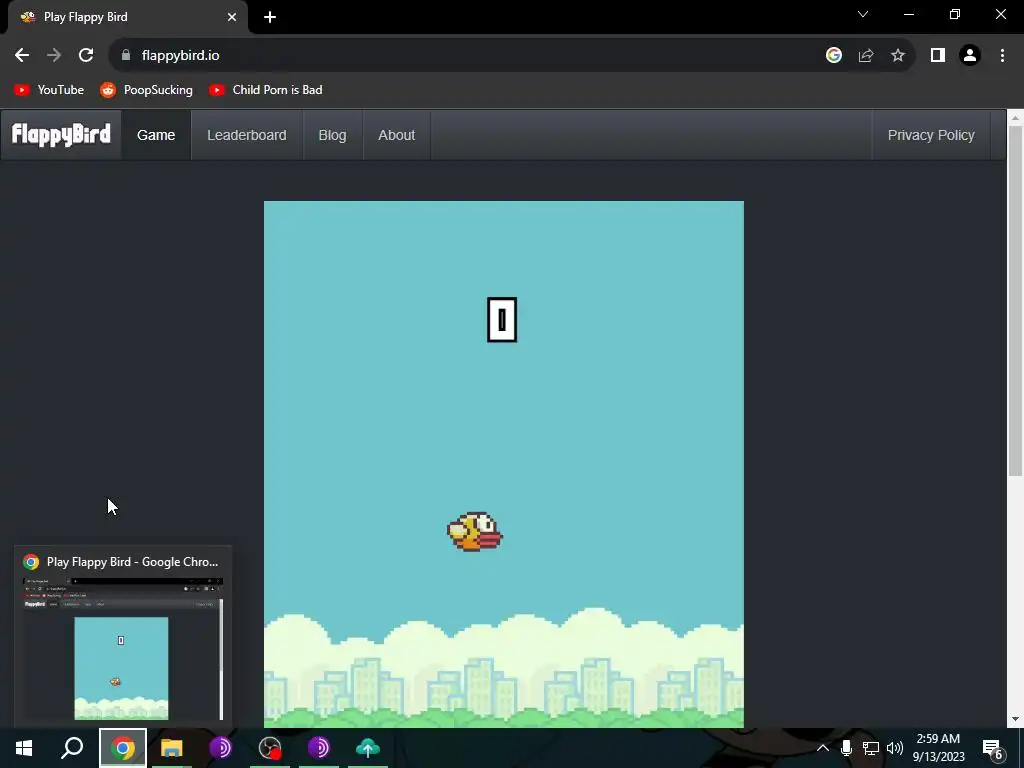Click the FlappyBird logo
The image size is (1024, 768).
[x=61, y=135]
